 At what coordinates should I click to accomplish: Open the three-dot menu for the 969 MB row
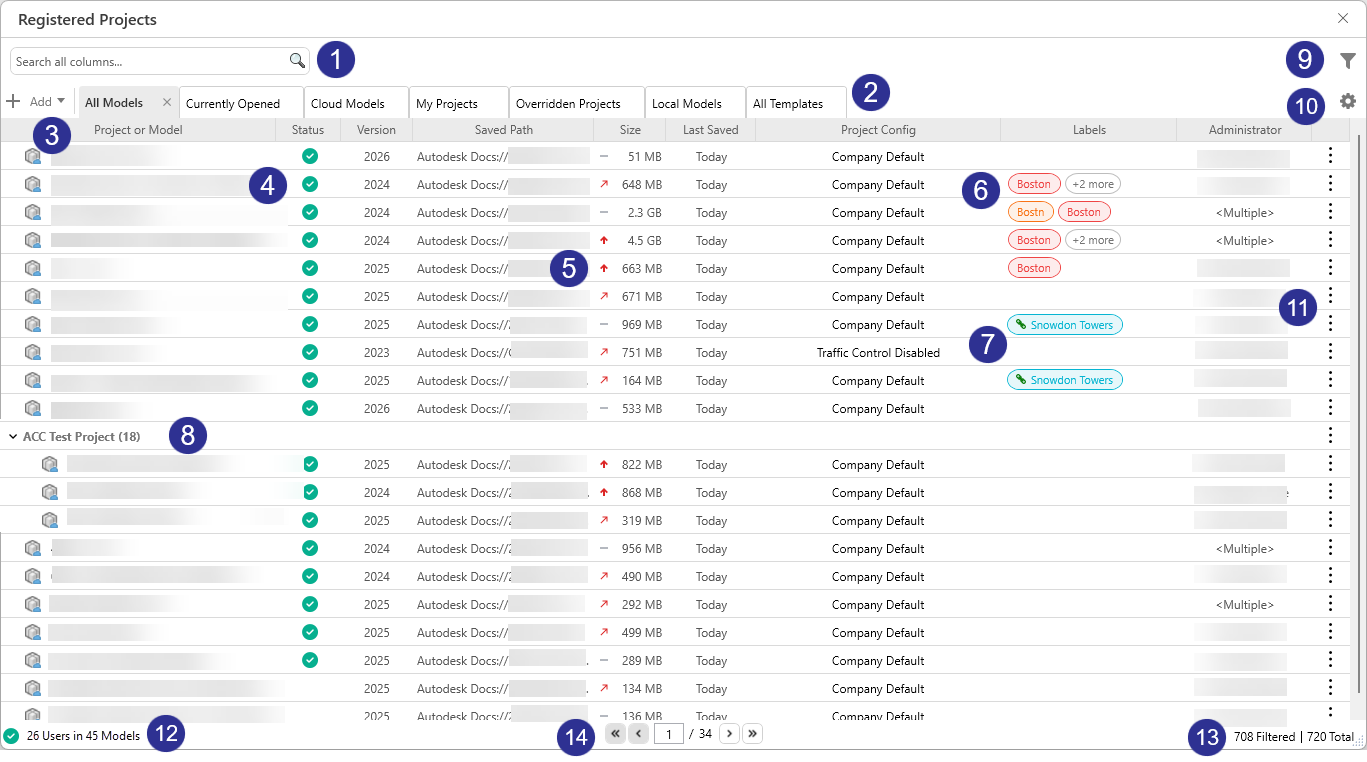1330,323
